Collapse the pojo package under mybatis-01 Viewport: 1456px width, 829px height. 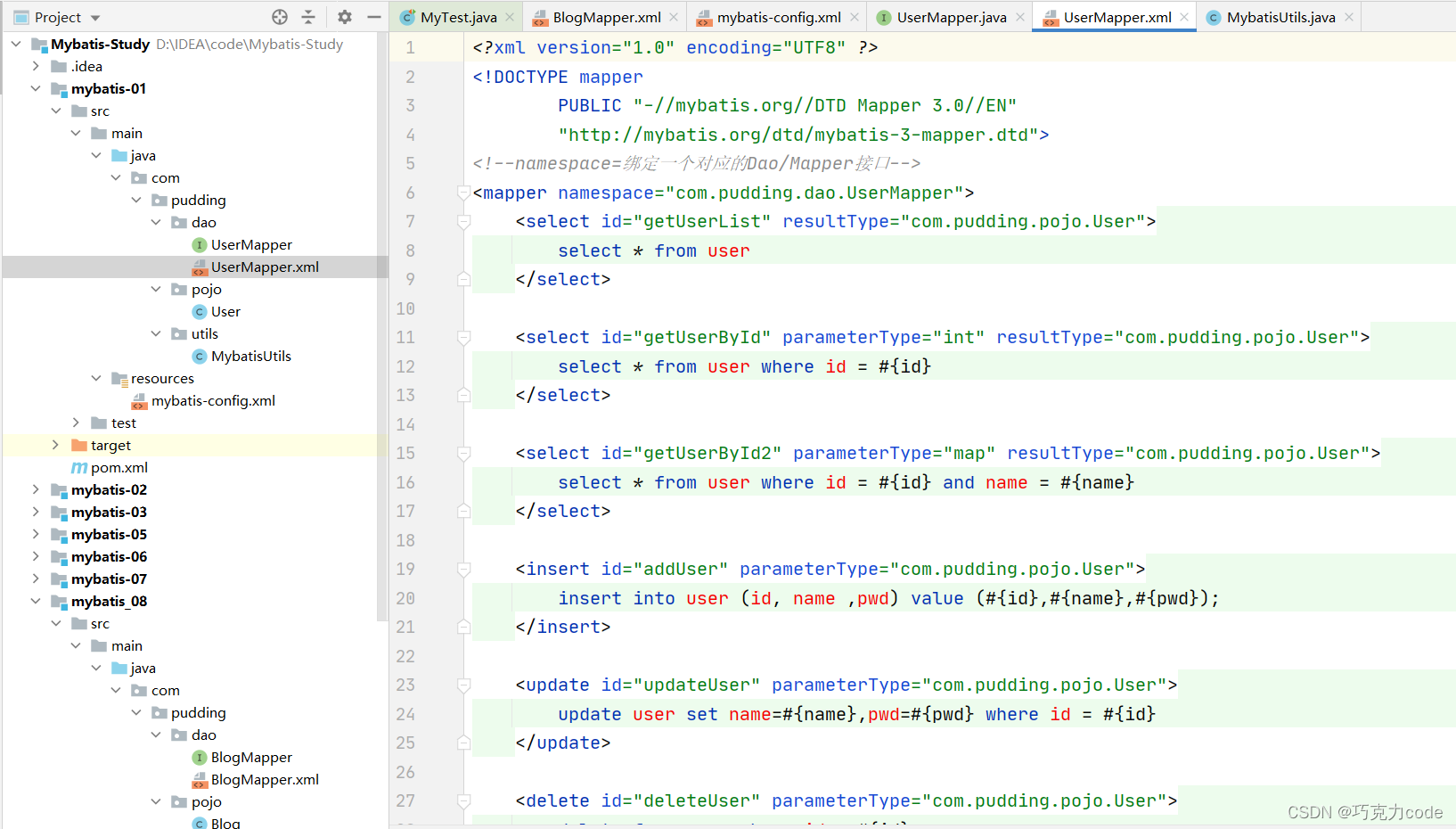coord(156,289)
